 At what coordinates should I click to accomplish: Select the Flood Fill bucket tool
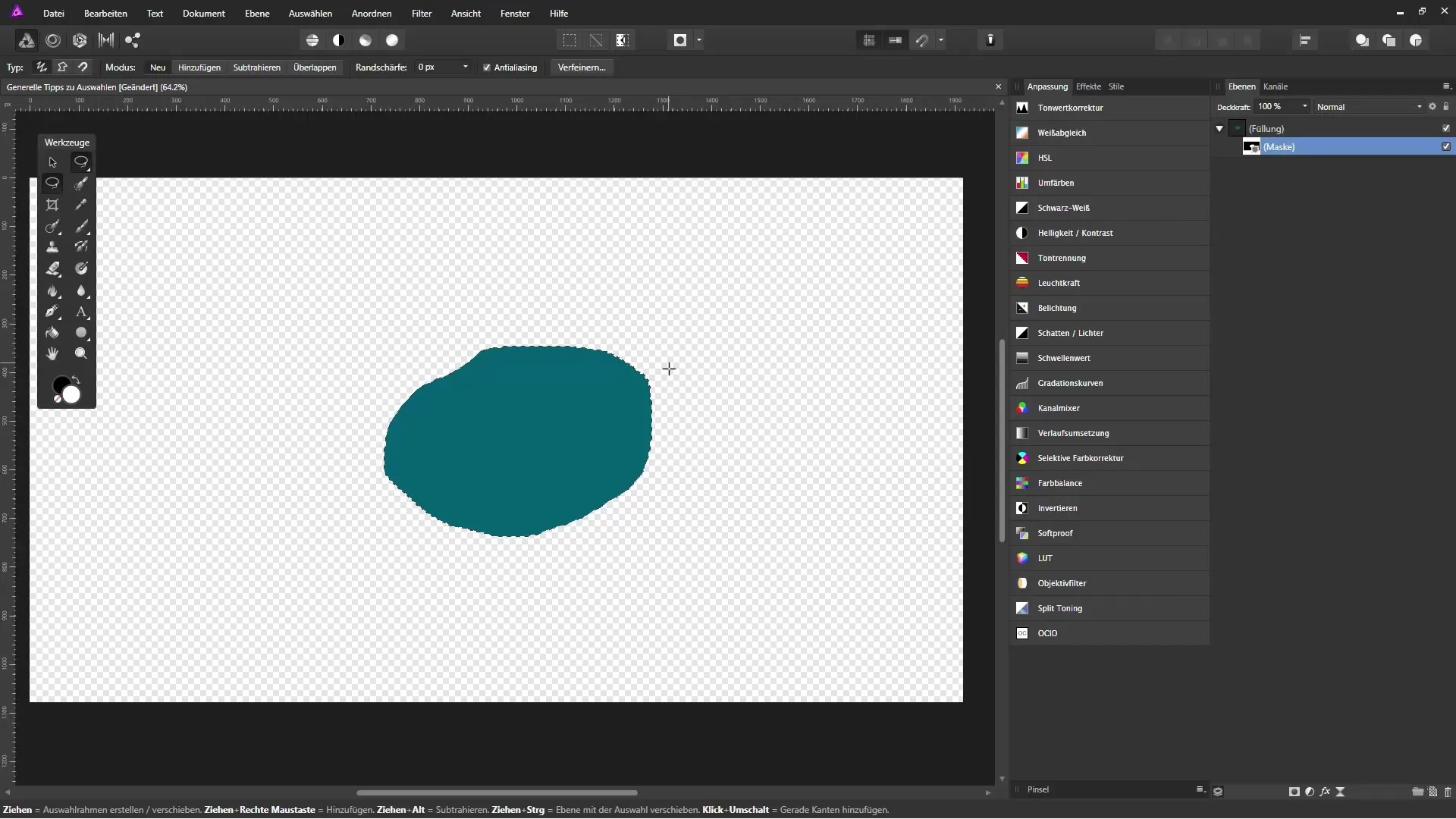[x=52, y=333]
